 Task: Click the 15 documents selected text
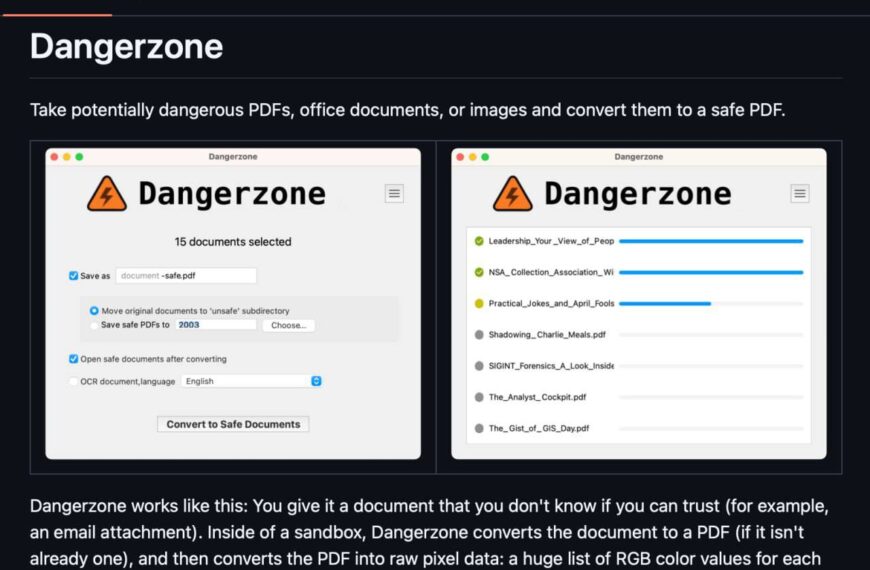233,242
